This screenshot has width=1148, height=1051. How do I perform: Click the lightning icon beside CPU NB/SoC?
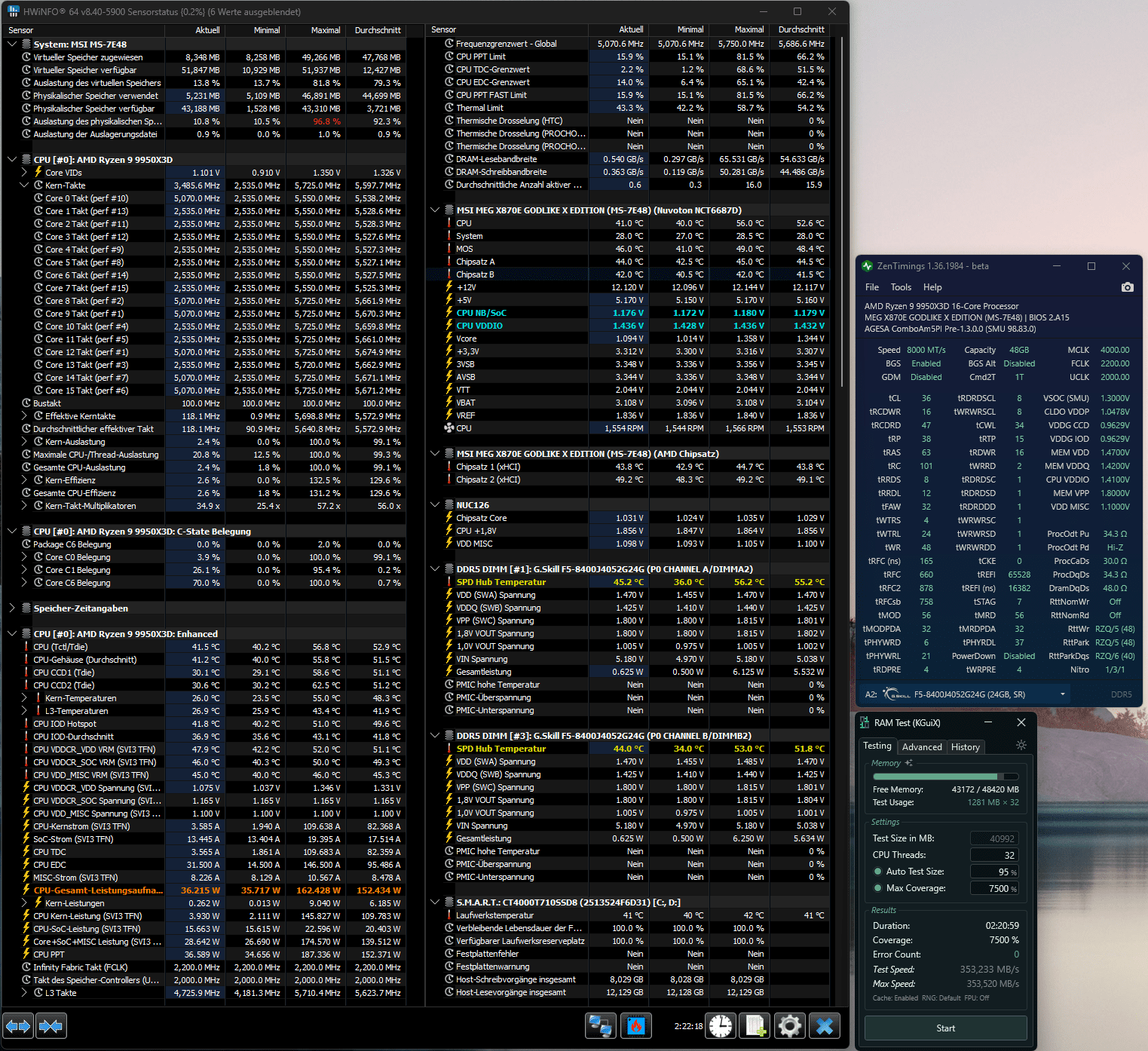click(x=448, y=313)
